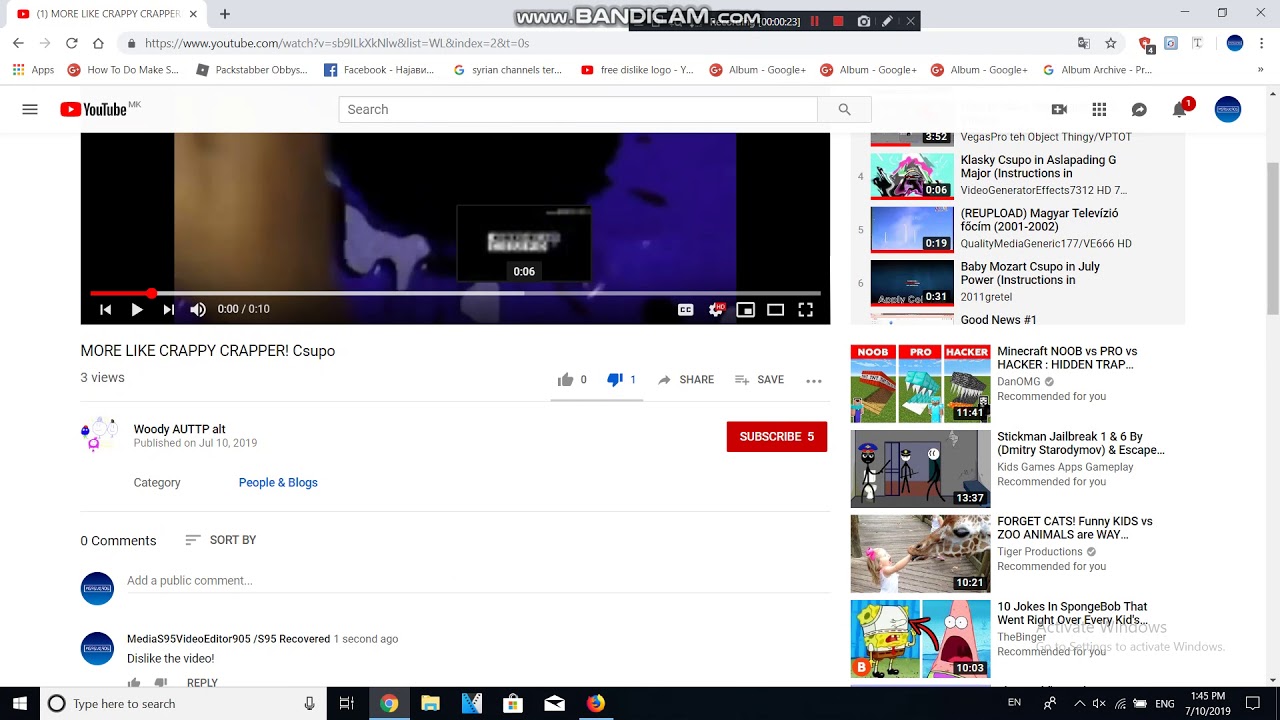Close the MORE LIKE CRAPPY CRAPPER tab

pos(193,14)
